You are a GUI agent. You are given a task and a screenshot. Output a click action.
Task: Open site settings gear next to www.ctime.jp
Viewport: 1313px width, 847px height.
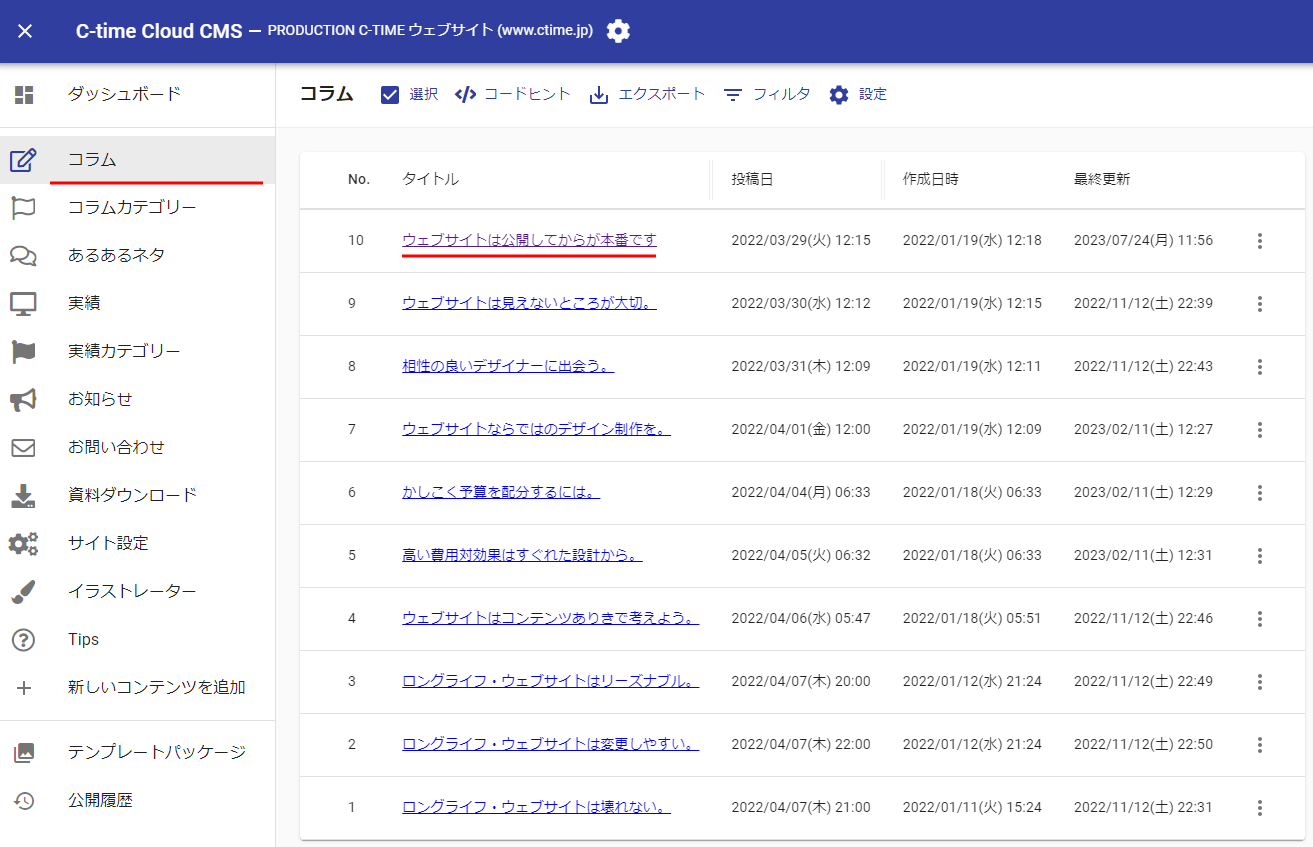pyautogui.click(x=618, y=31)
